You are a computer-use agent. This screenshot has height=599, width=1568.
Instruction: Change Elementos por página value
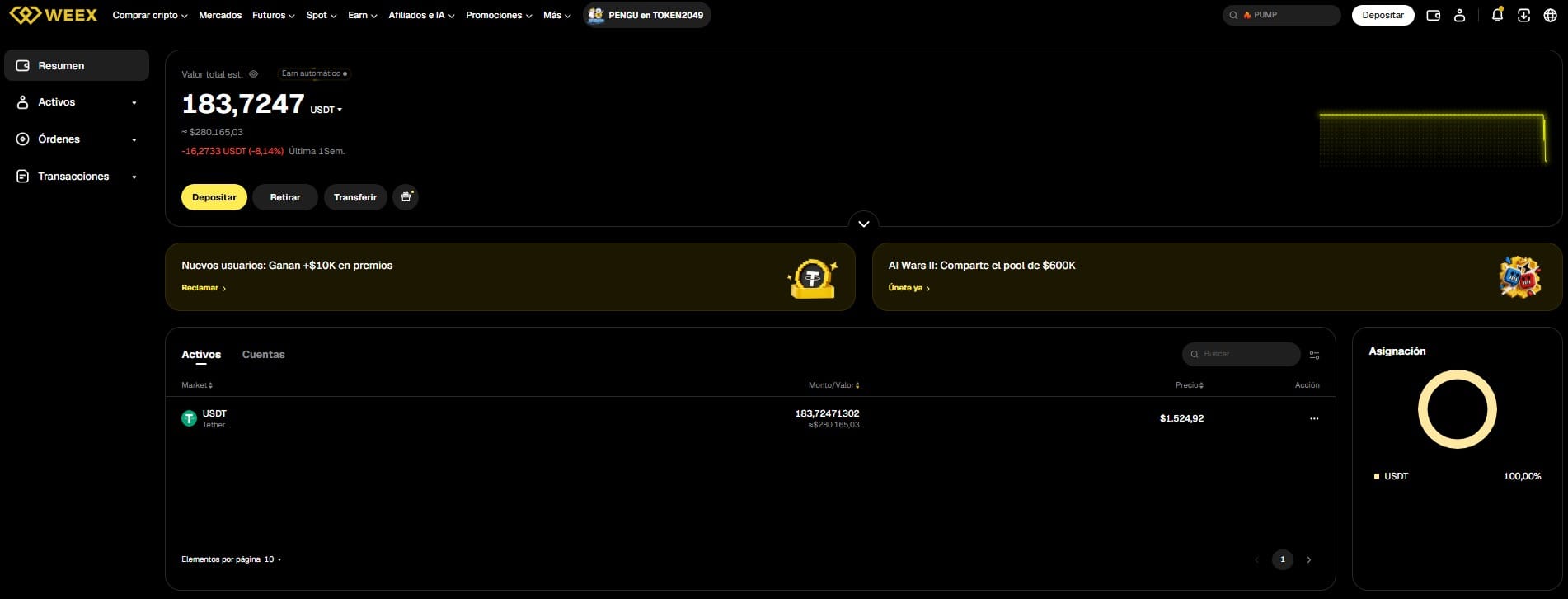click(272, 559)
